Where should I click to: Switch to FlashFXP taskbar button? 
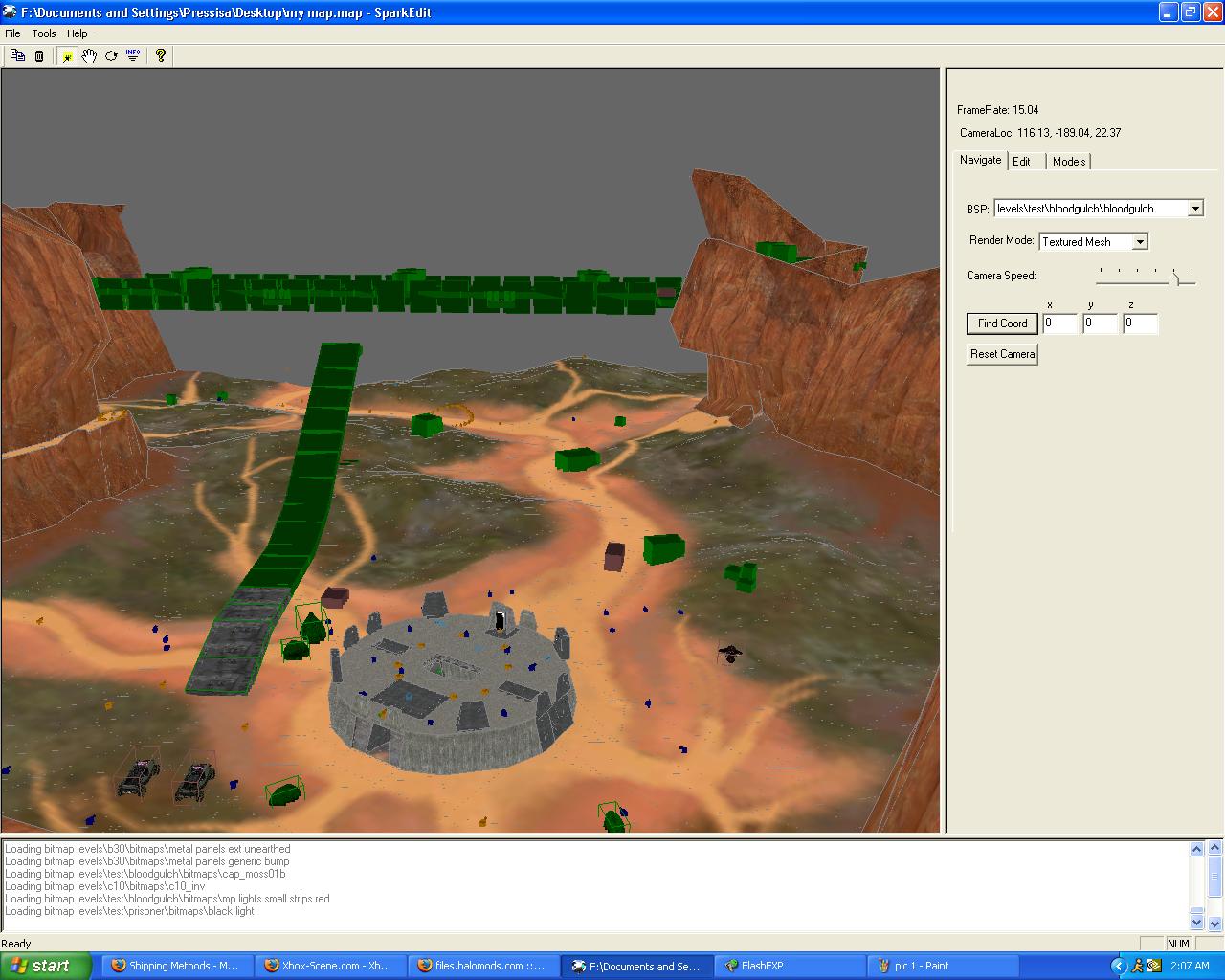click(790, 966)
